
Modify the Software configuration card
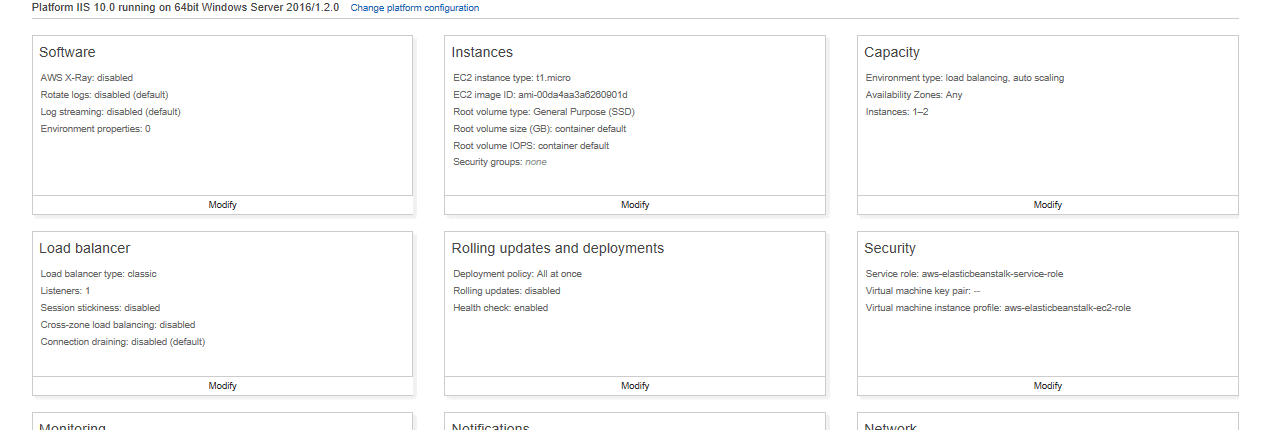(x=222, y=204)
